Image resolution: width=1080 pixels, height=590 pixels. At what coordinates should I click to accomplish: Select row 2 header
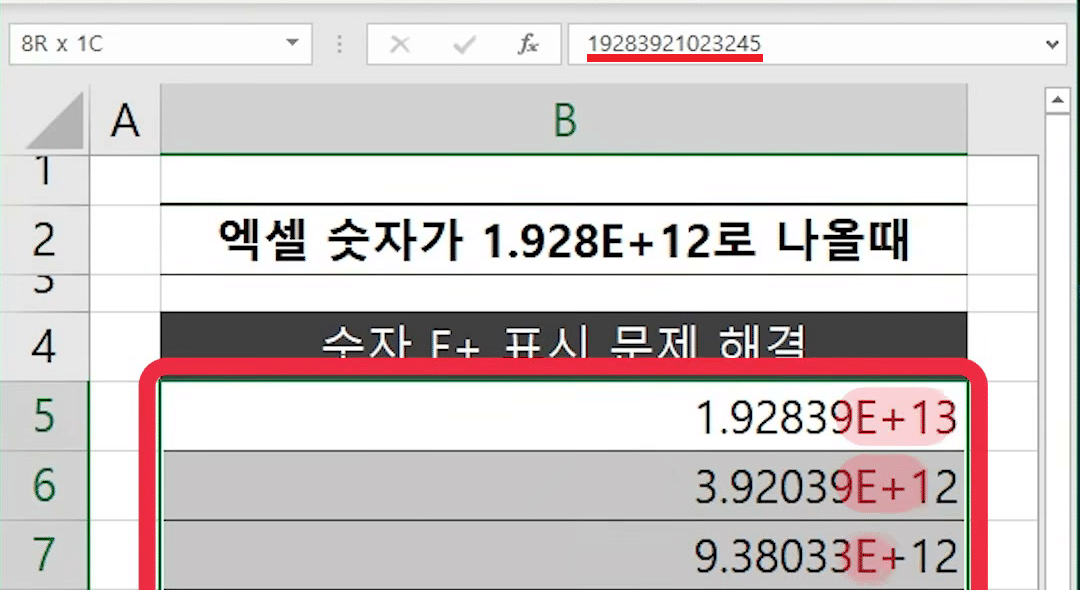pyautogui.click(x=44, y=240)
